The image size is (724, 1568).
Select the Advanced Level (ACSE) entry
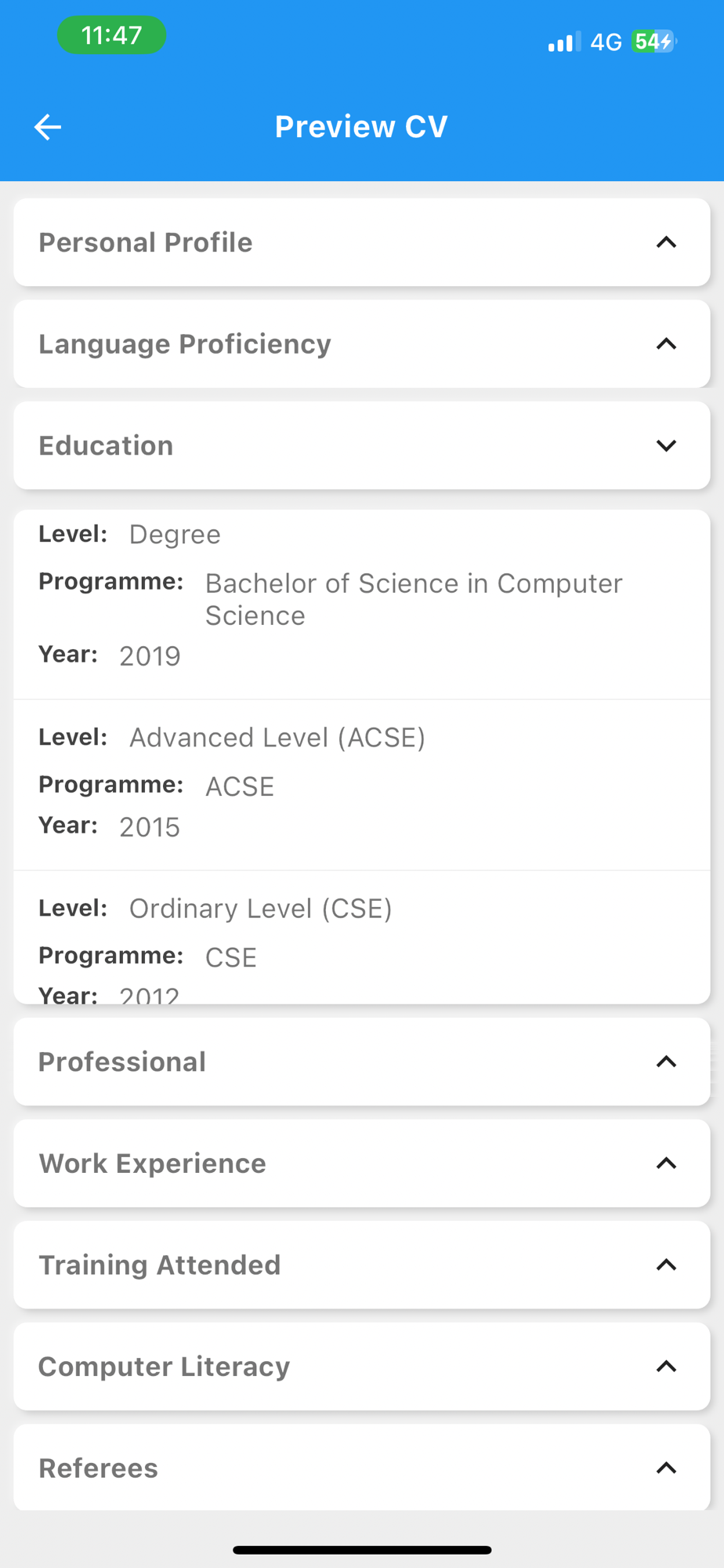point(360,784)
